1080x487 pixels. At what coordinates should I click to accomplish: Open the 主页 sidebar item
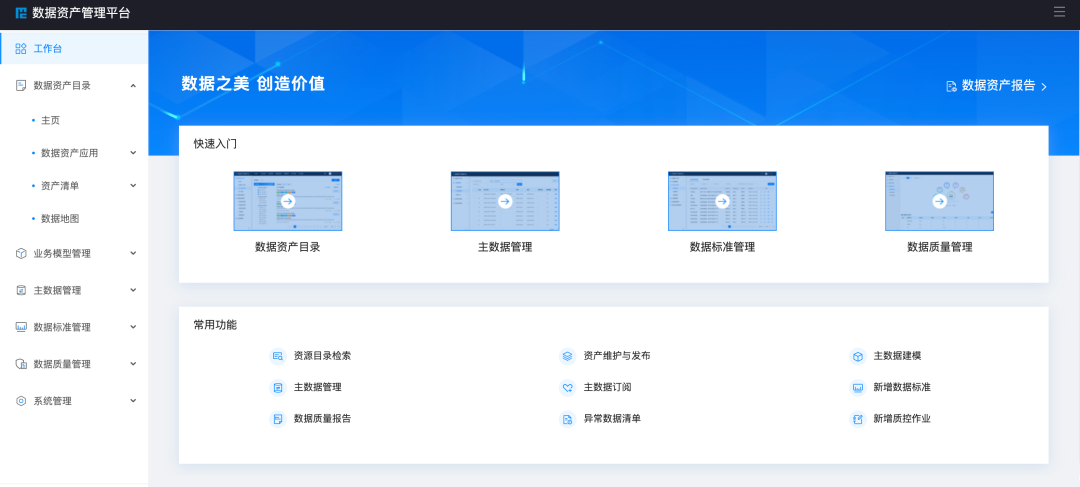pyautogui.click(x=50, y=120)
